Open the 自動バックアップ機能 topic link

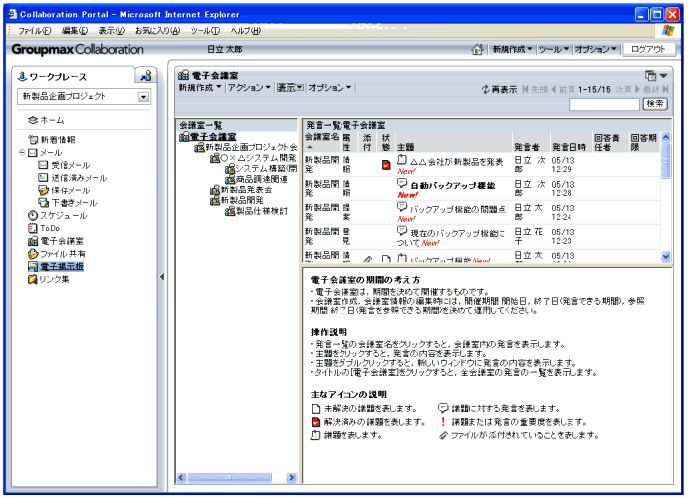[452, 185]
